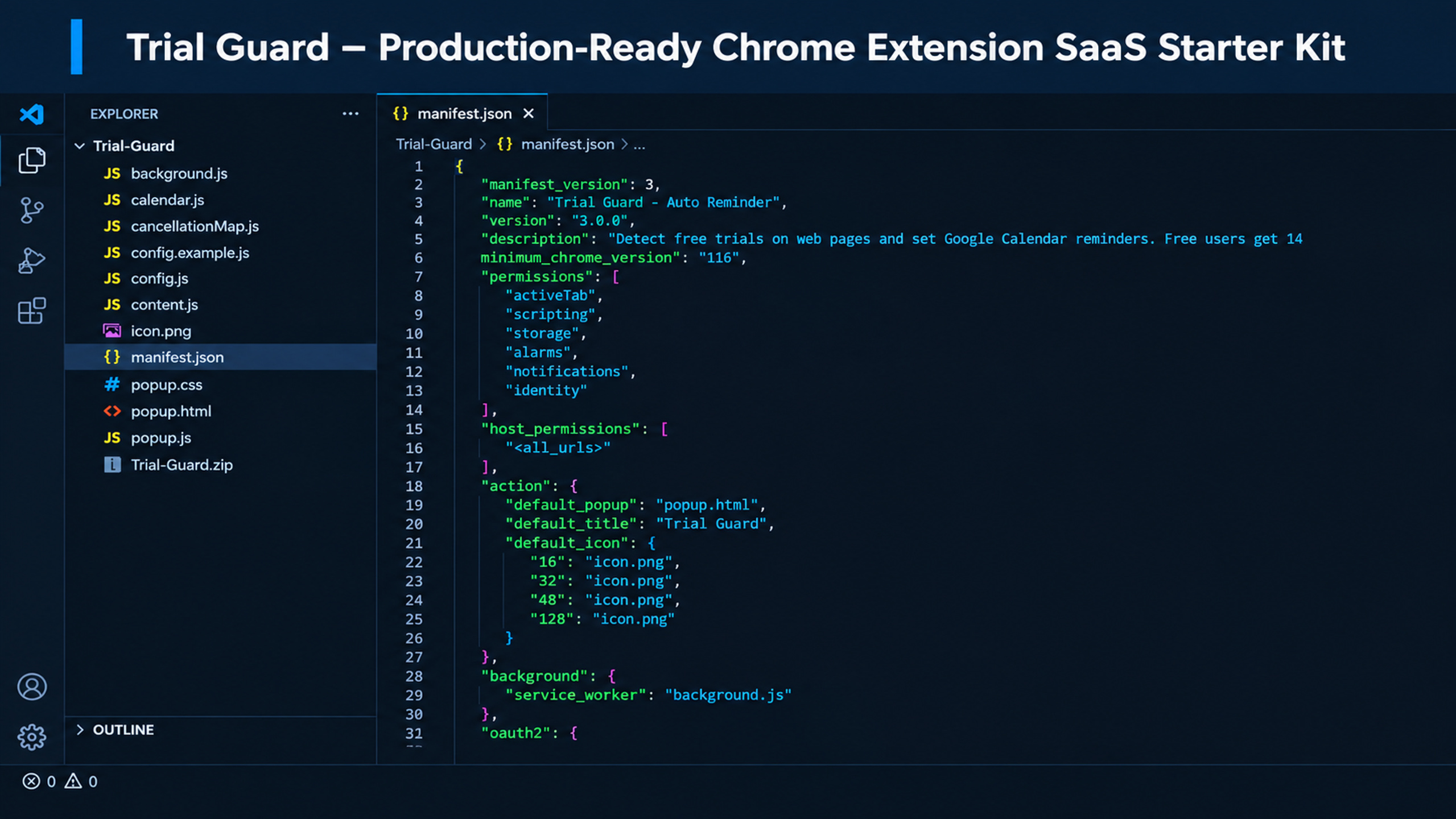Open Manage gear icon
Viewport: 1456px width, 819px height.
point(32,737)
